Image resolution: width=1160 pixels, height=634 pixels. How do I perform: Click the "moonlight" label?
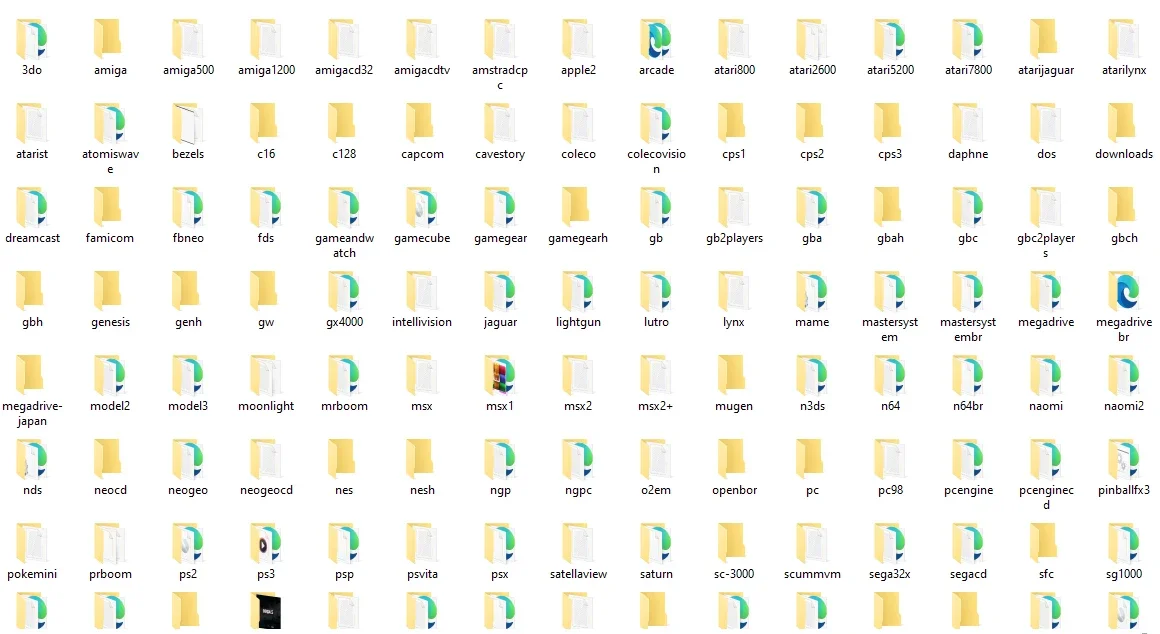[266, 406]
